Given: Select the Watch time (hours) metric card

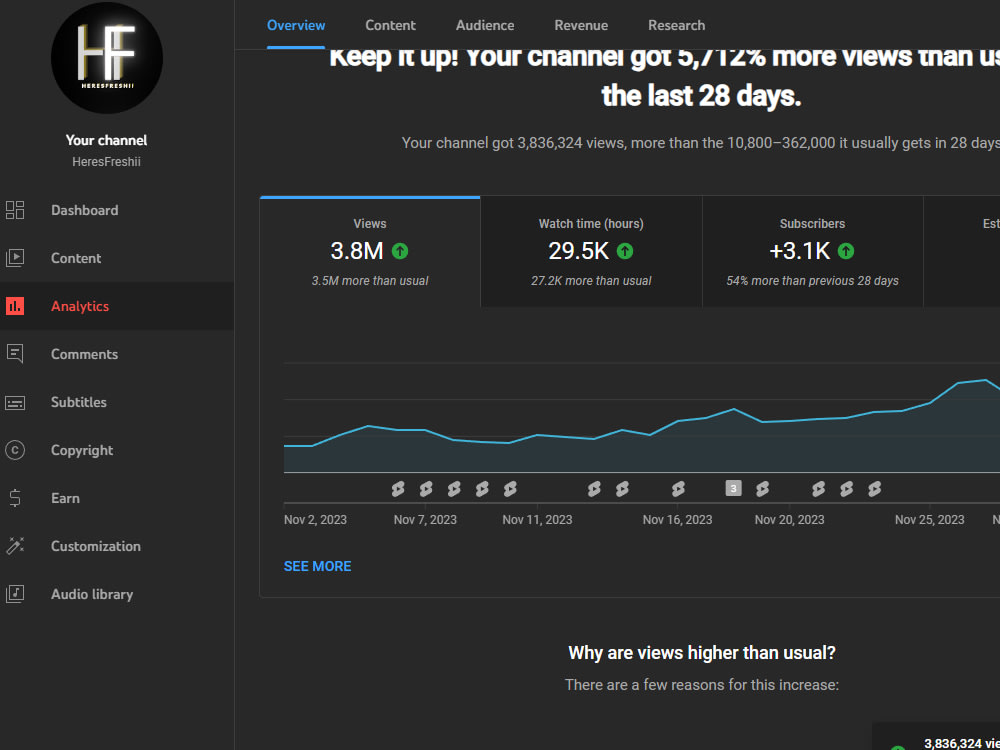Looking at the screenshot, I should click(591, 252).
